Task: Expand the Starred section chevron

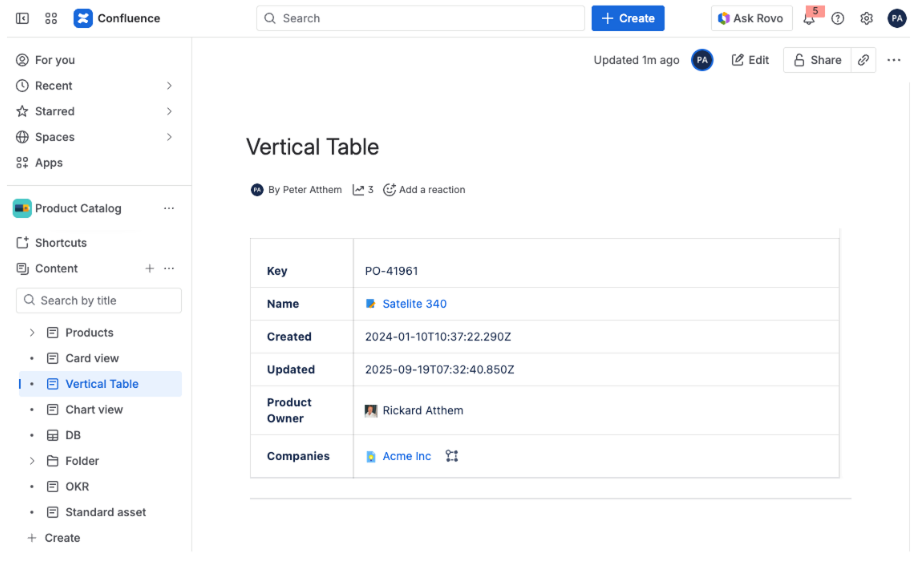Action: coord(169,111)
